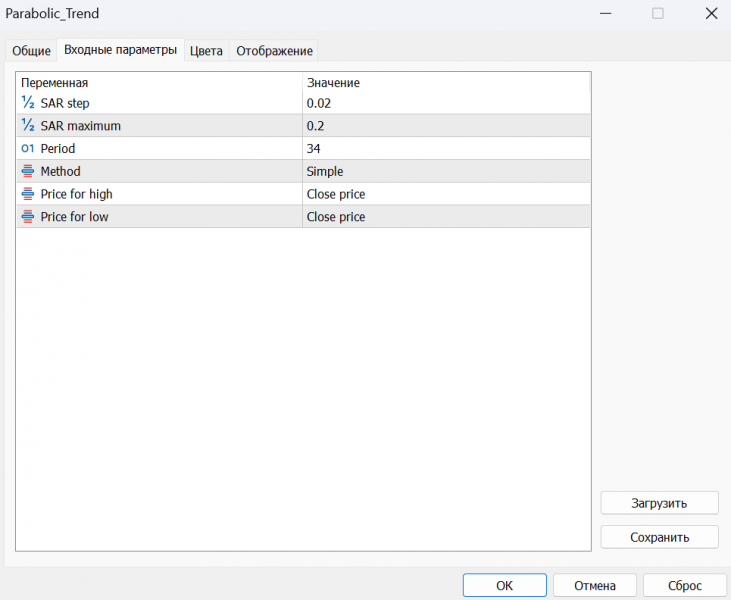Click the Price for low icon

pyautogui.click(x=27, y=217)
